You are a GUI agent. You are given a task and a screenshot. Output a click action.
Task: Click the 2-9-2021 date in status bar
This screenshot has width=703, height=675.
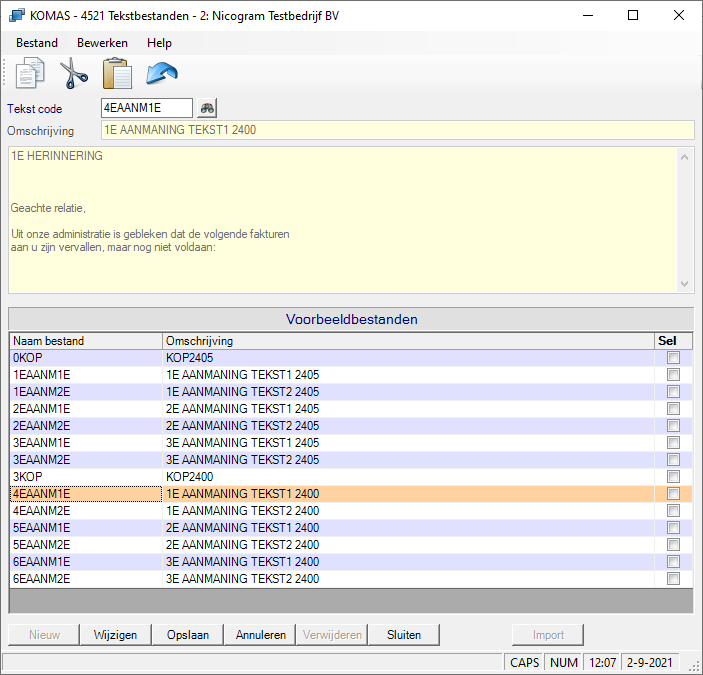click(x=650, y=662)
